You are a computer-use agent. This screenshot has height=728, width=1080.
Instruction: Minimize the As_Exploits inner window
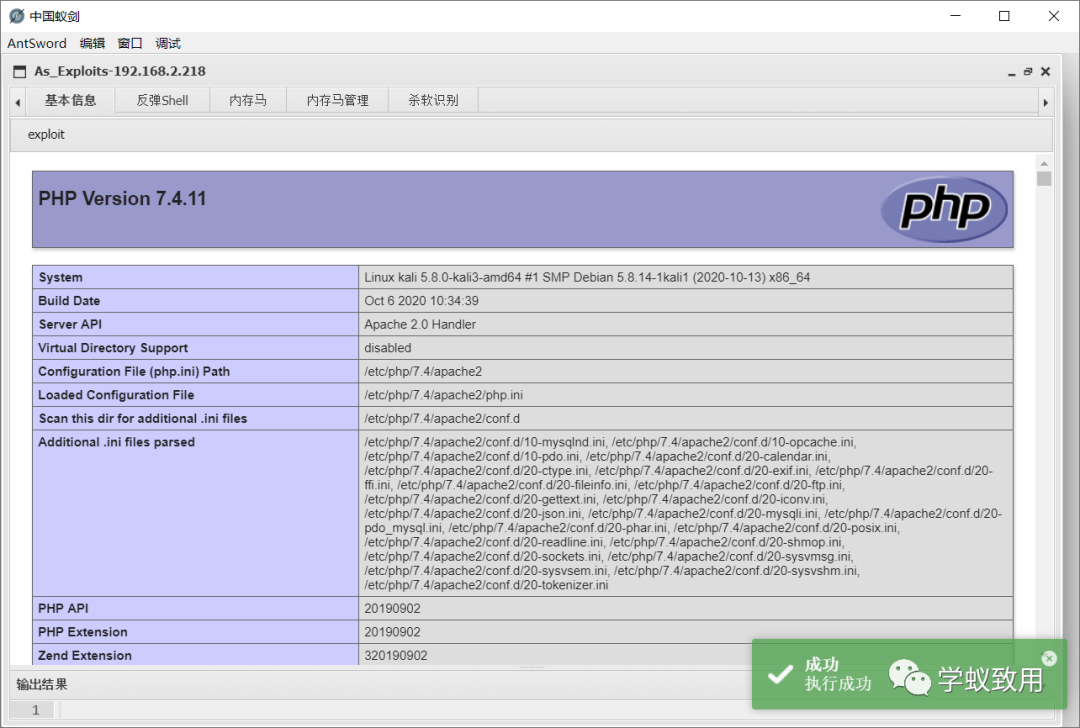[1011, 72]
